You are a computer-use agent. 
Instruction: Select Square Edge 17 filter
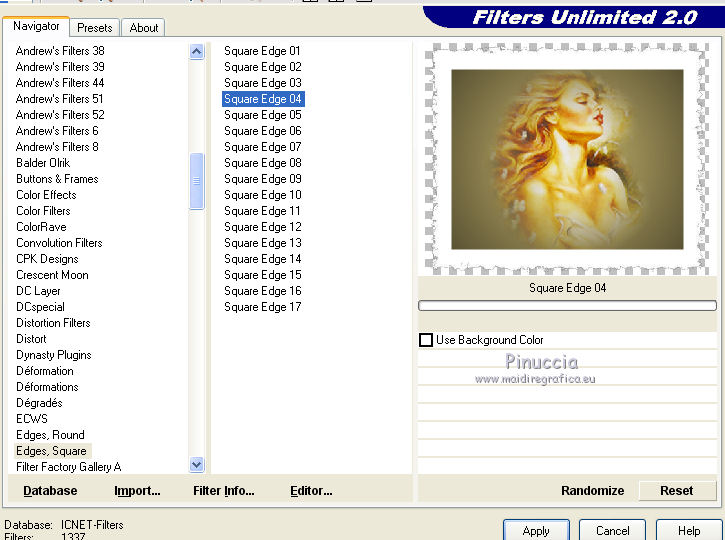263,307
